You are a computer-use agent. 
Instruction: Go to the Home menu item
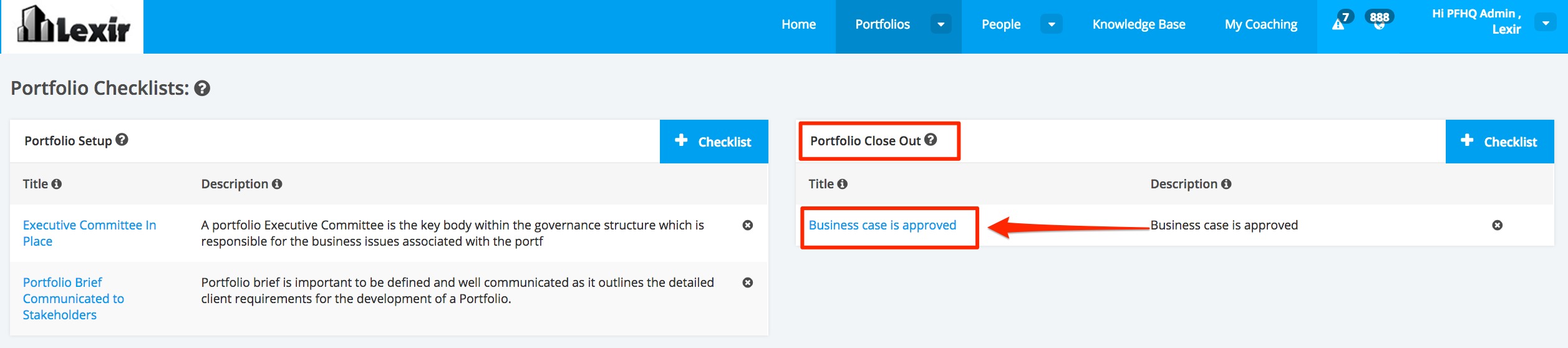(x=798, y=24)
